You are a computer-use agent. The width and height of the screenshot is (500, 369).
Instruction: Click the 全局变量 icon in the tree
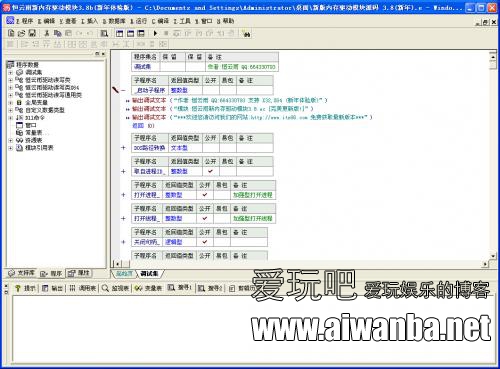pyautogui.click(x=20, y=102)
